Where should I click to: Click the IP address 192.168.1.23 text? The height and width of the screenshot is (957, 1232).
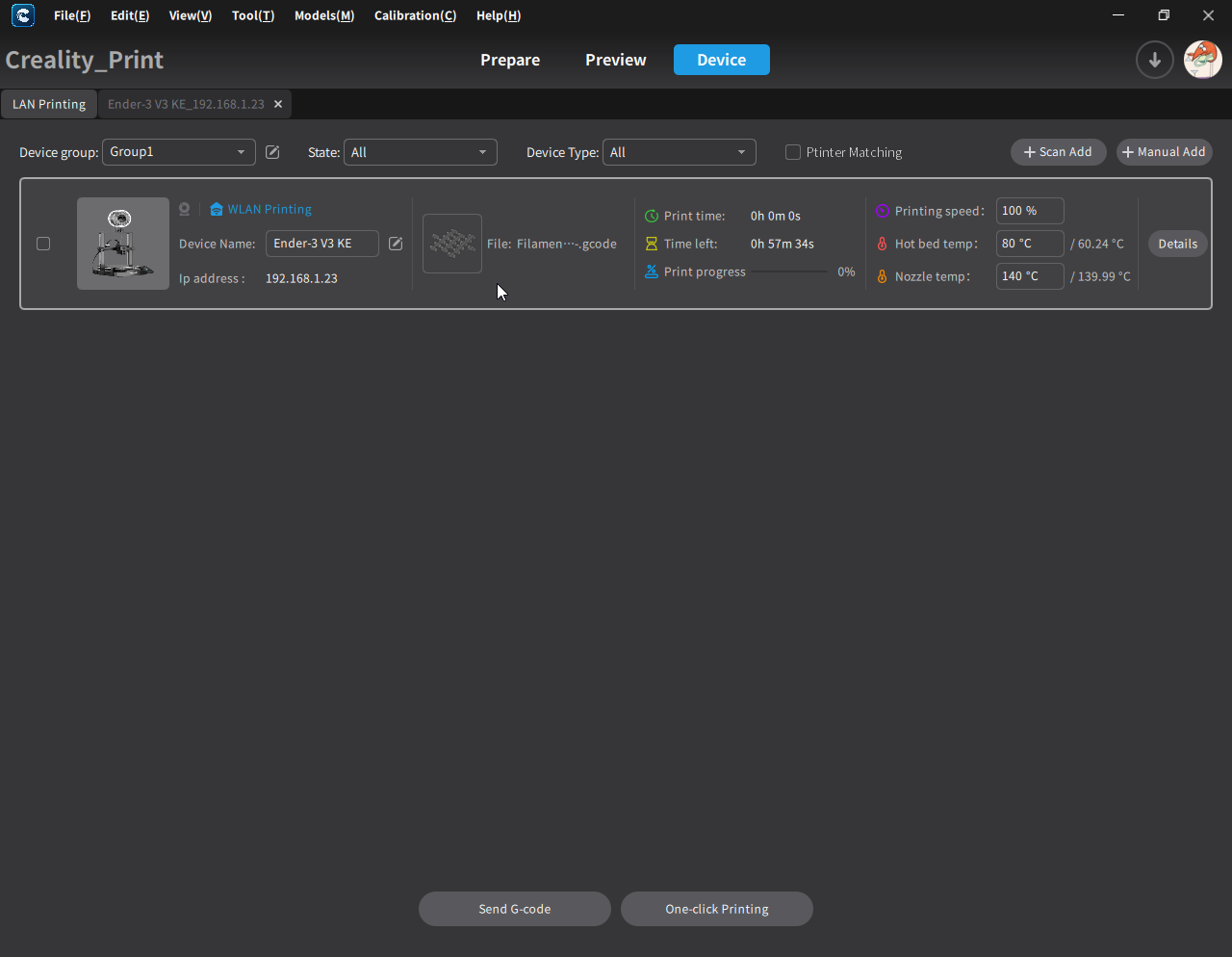(301, 278)
